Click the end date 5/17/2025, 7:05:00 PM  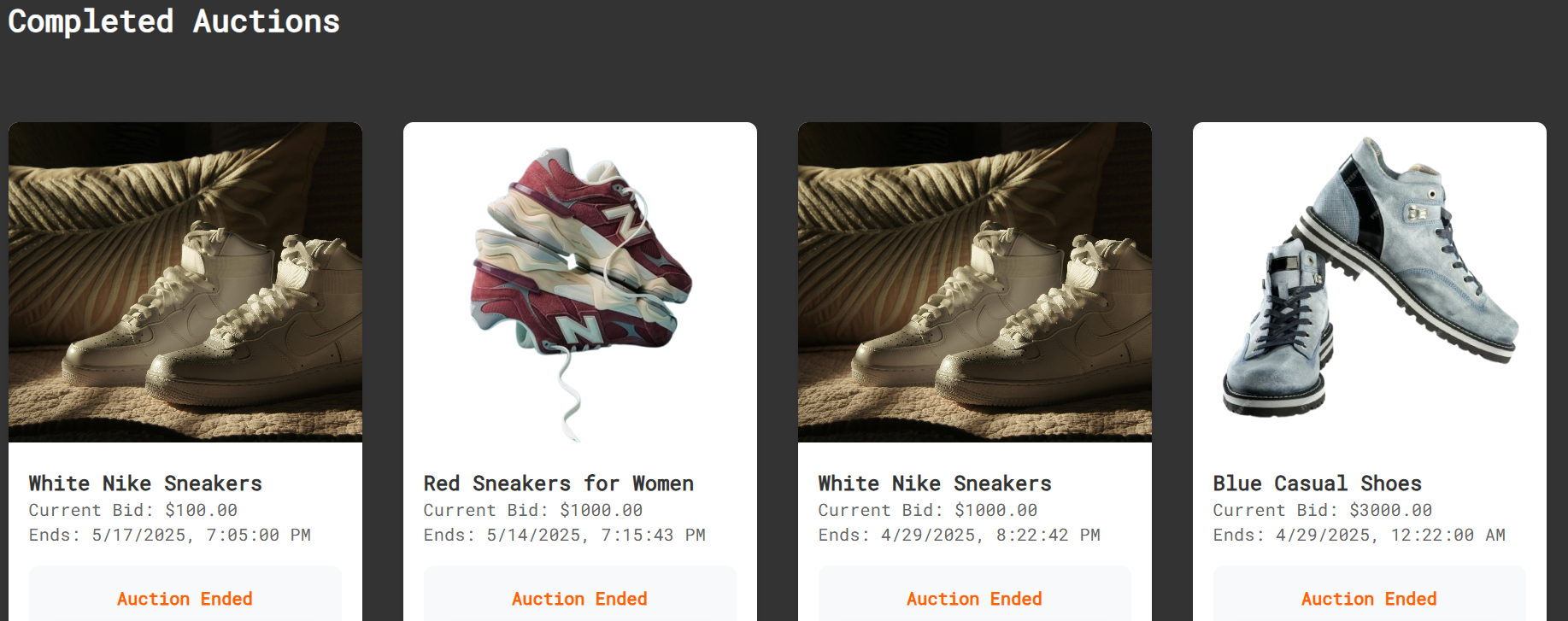point(169,535)
